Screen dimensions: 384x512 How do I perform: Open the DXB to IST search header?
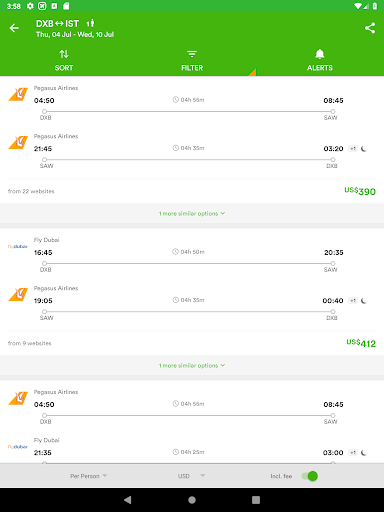click(75, 28)
